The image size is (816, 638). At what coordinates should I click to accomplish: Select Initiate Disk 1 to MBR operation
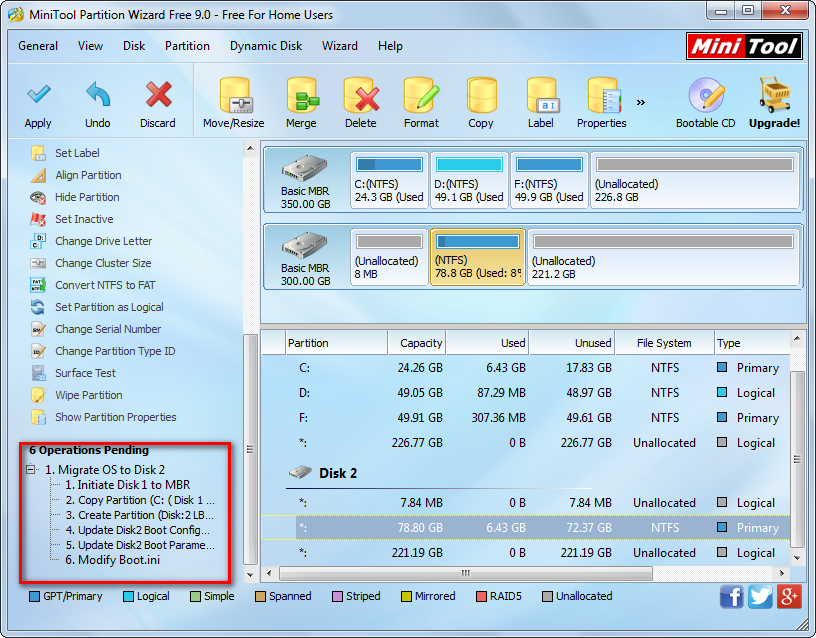128,484
